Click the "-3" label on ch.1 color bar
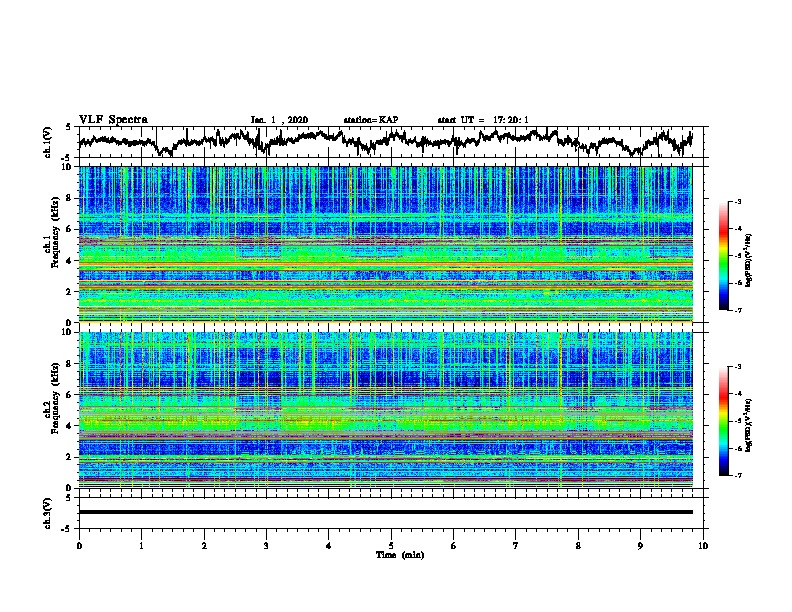This screenshot has width=792, height=612. [738, 201]
